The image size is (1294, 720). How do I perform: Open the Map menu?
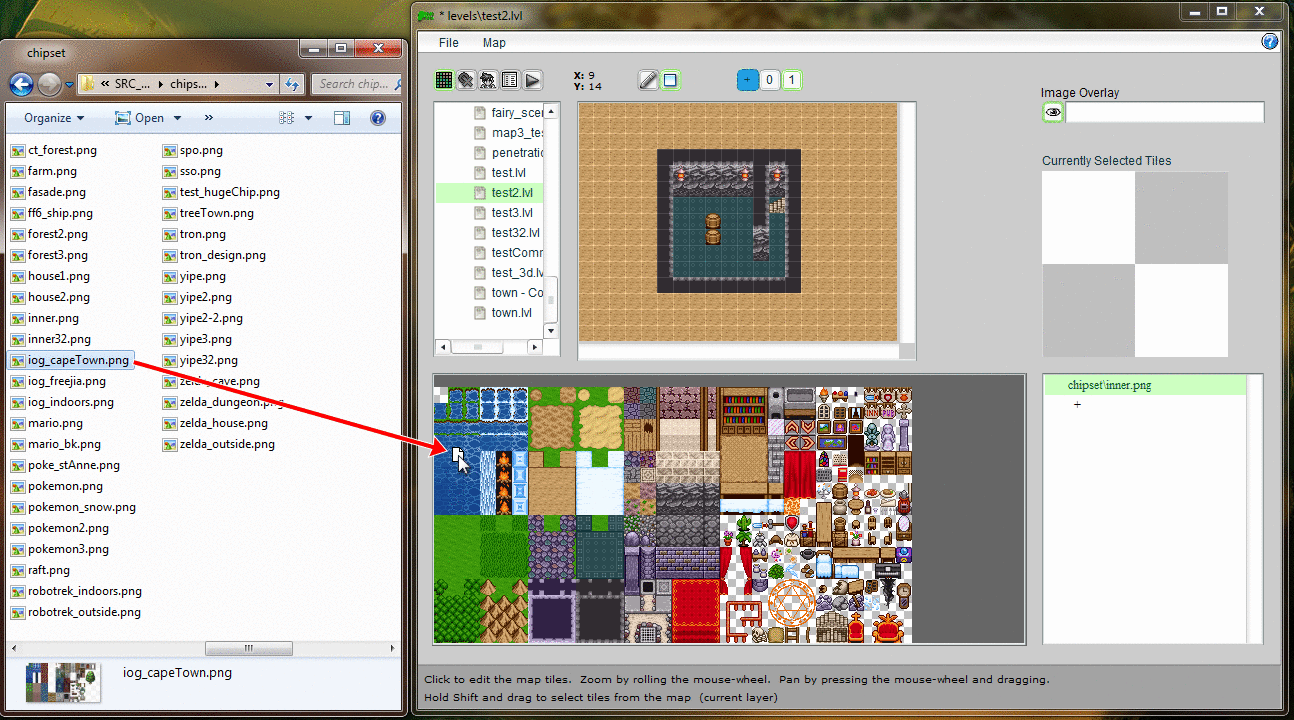pos(494,43)
